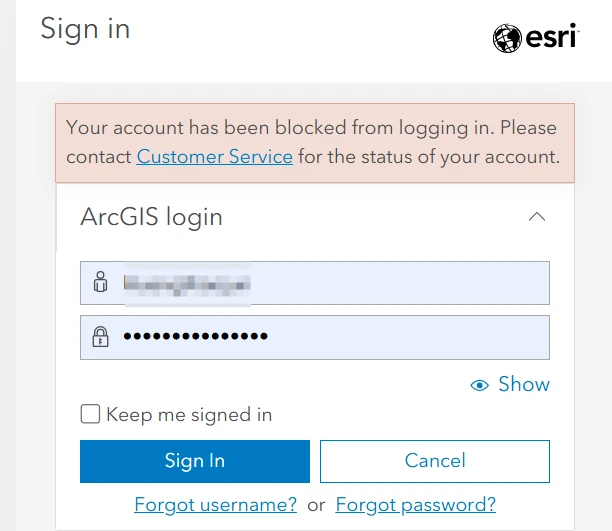Click the blue Sign In button

tap(195, 461)
